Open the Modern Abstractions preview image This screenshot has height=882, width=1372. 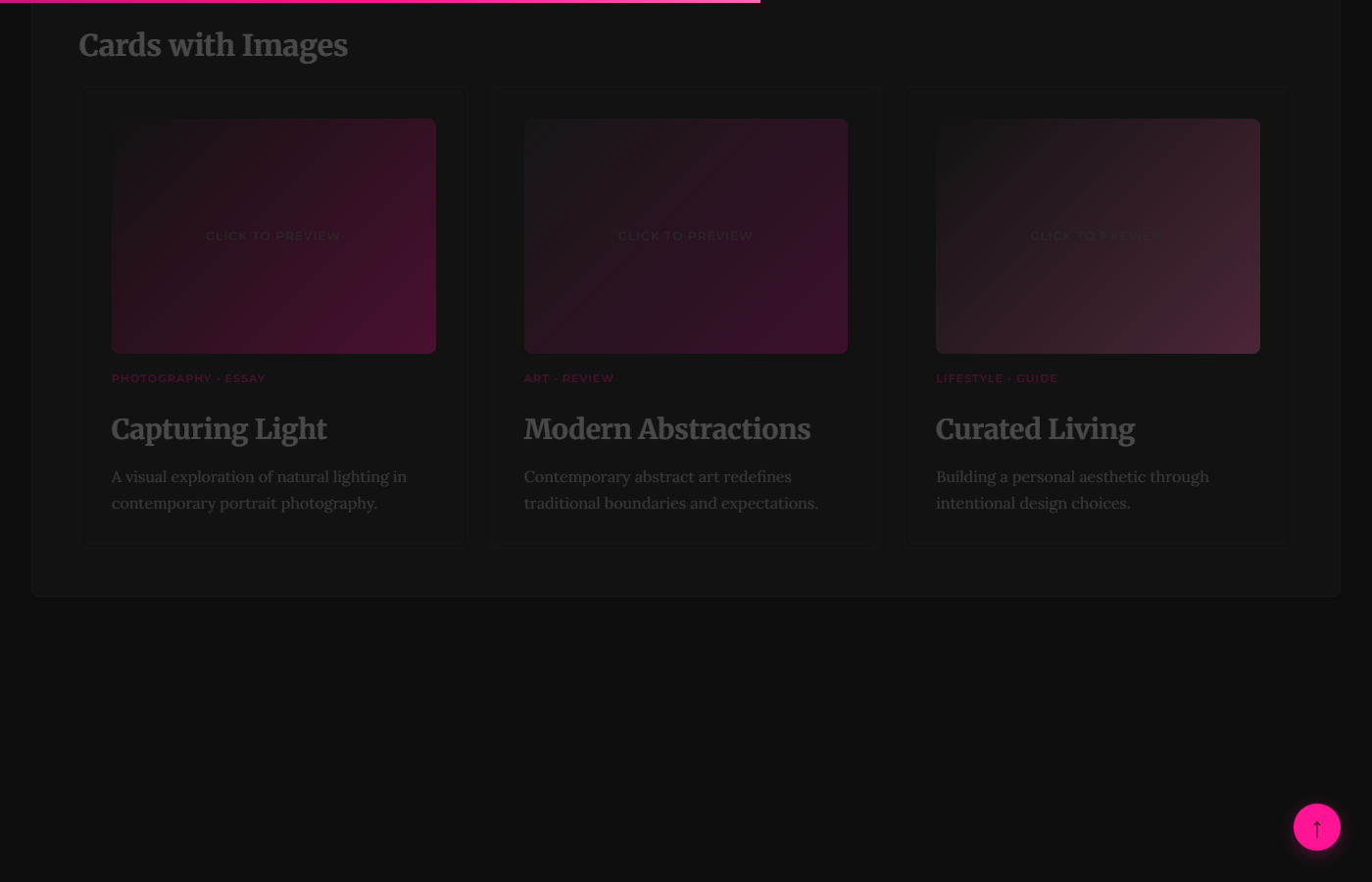click(x=685, y=236)
